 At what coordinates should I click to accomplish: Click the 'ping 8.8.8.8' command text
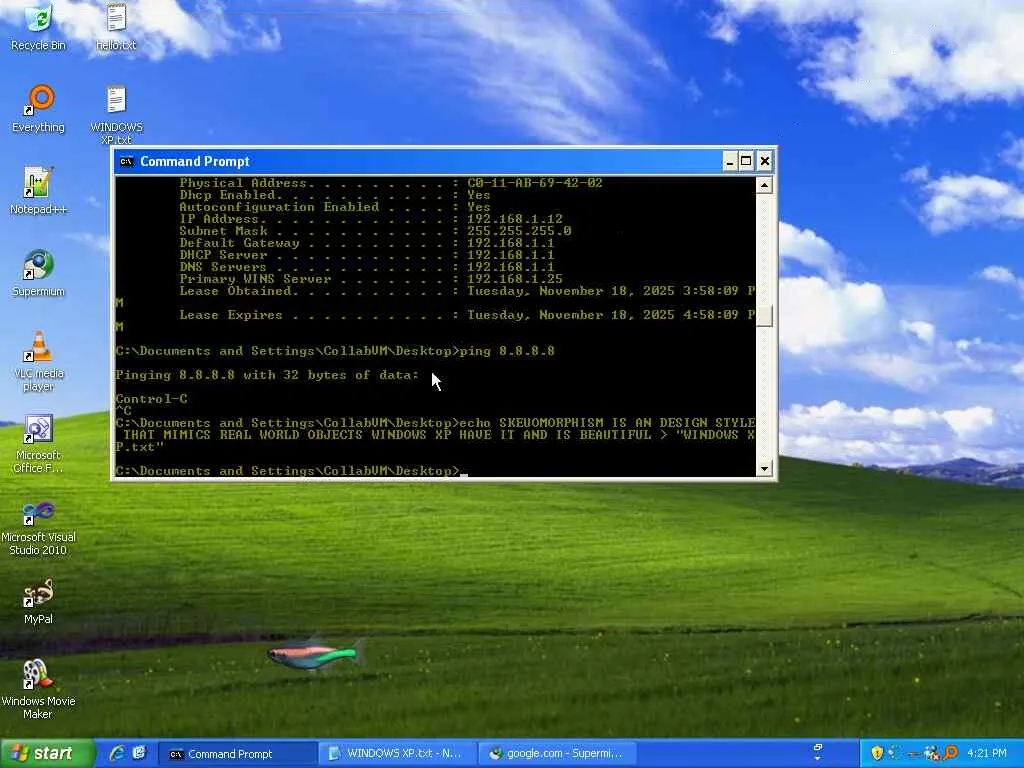click(507, 351)
